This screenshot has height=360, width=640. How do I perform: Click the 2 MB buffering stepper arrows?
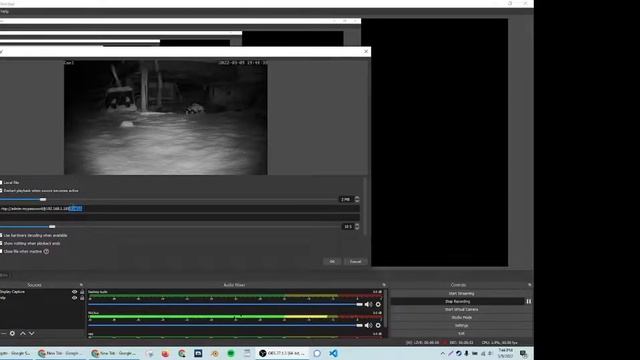pyautogui.click(x=357, y=199)
